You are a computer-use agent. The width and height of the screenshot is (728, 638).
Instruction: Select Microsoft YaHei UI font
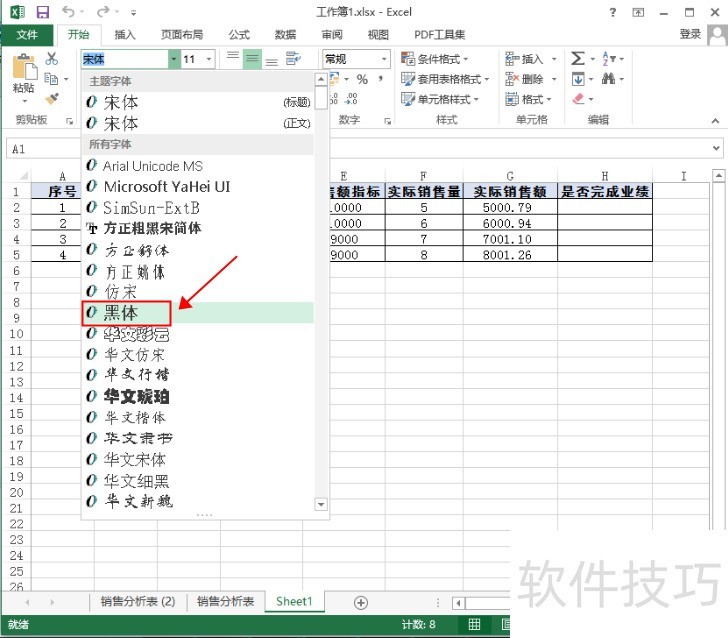(198, 187)
